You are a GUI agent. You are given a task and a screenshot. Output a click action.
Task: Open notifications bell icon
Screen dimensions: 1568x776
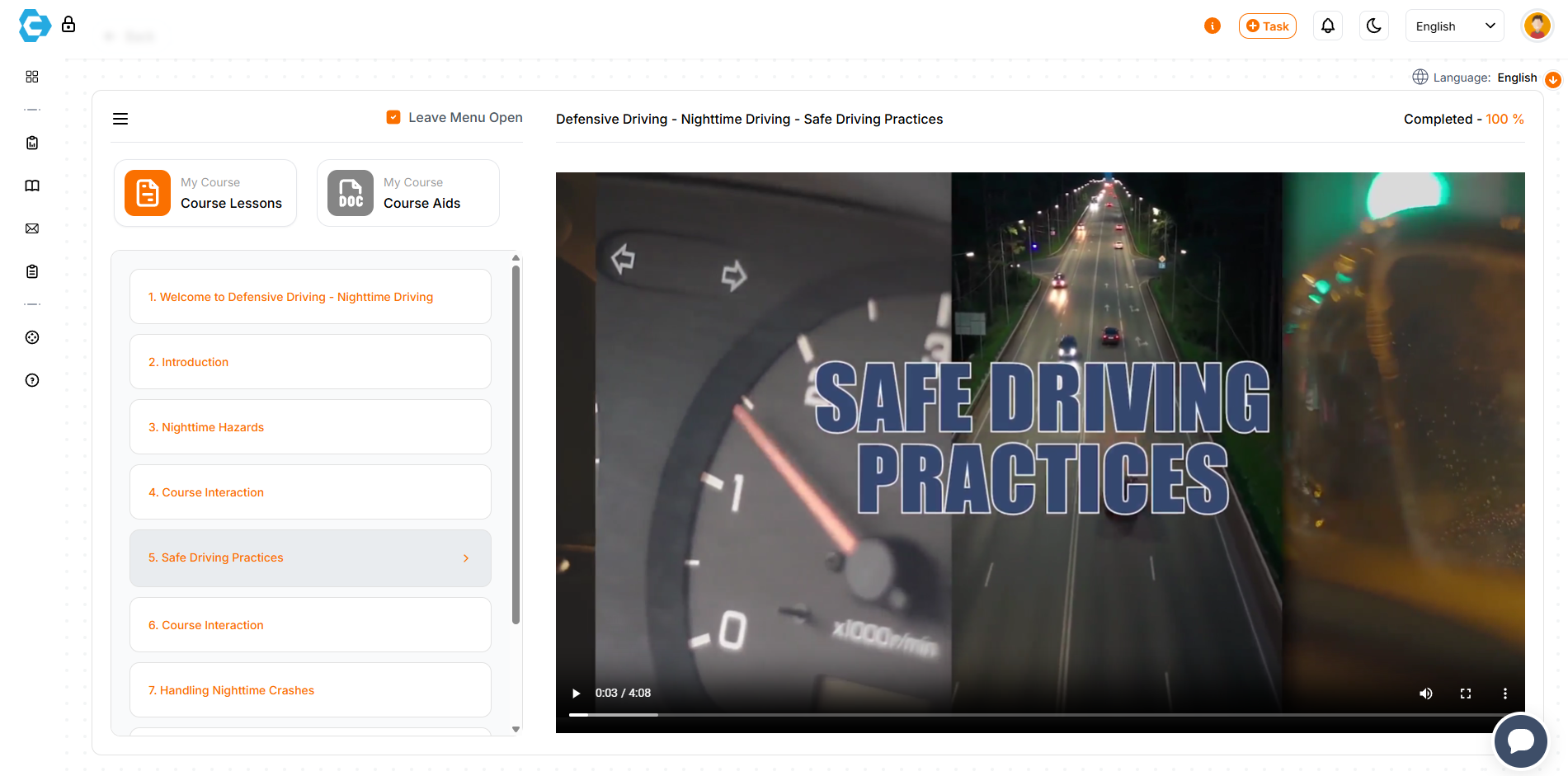point(1327,26)
